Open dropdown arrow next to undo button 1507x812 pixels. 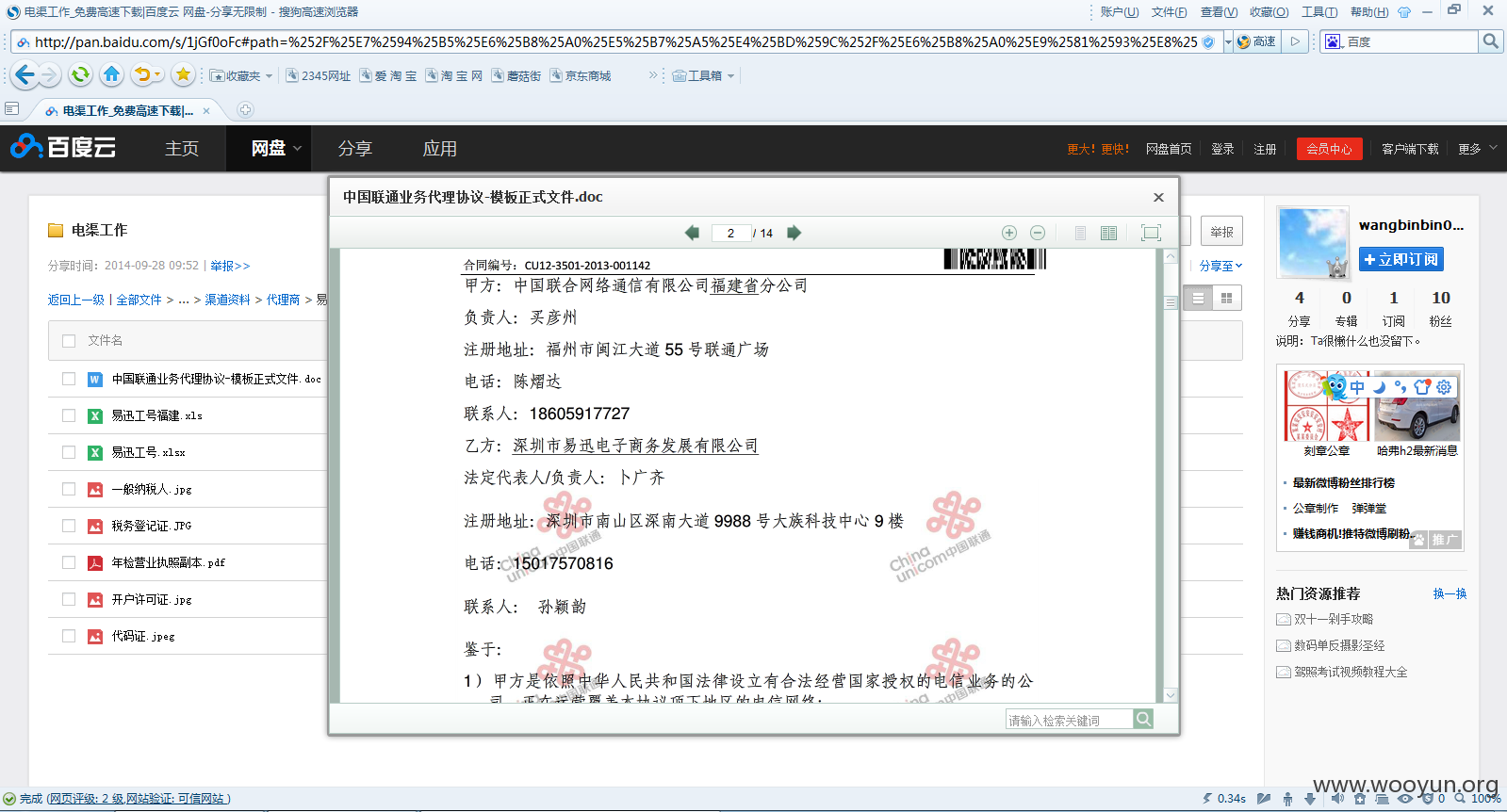[157, 74]
